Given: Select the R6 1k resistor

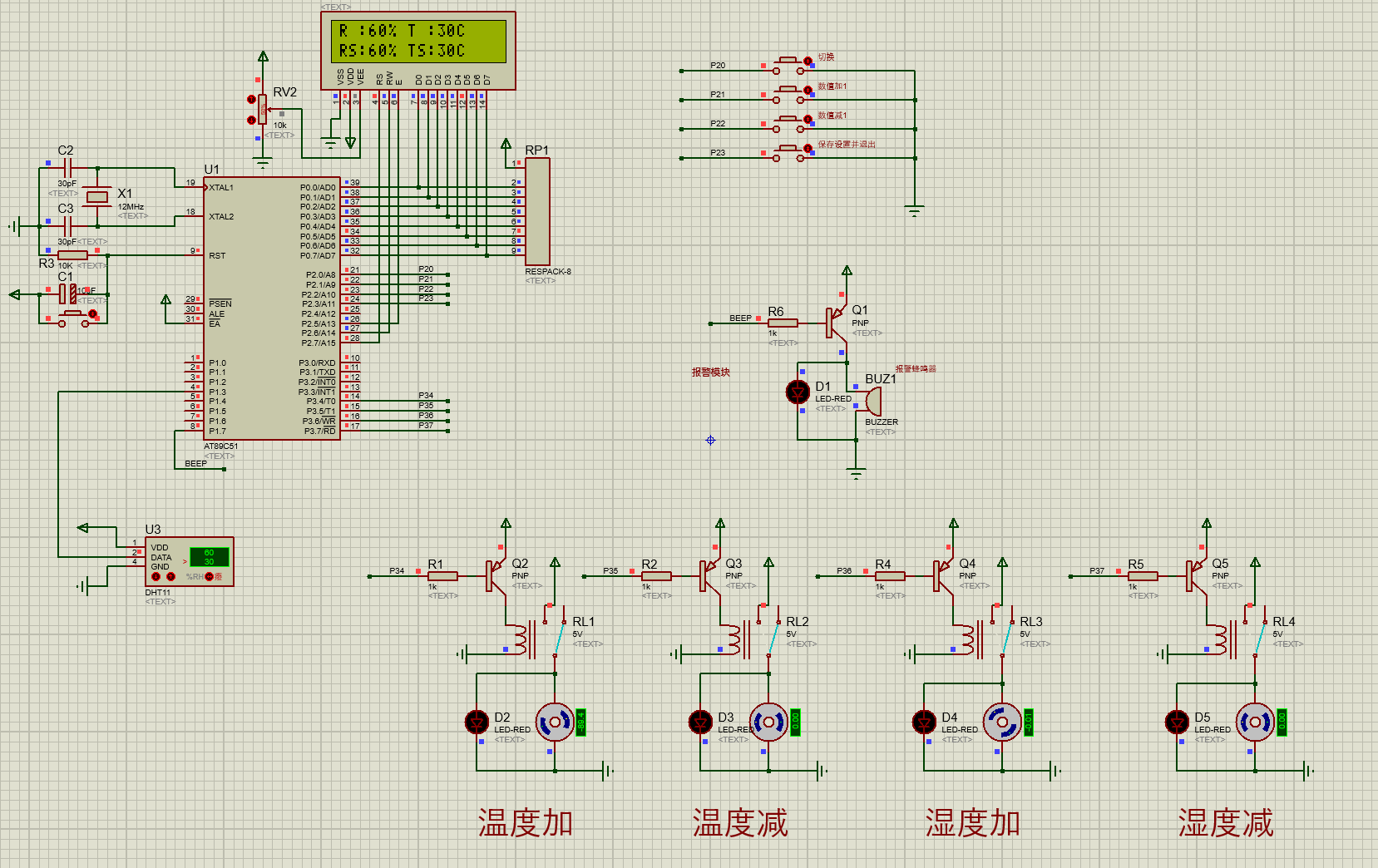Looking at the screenshot, I should [783, 323].
